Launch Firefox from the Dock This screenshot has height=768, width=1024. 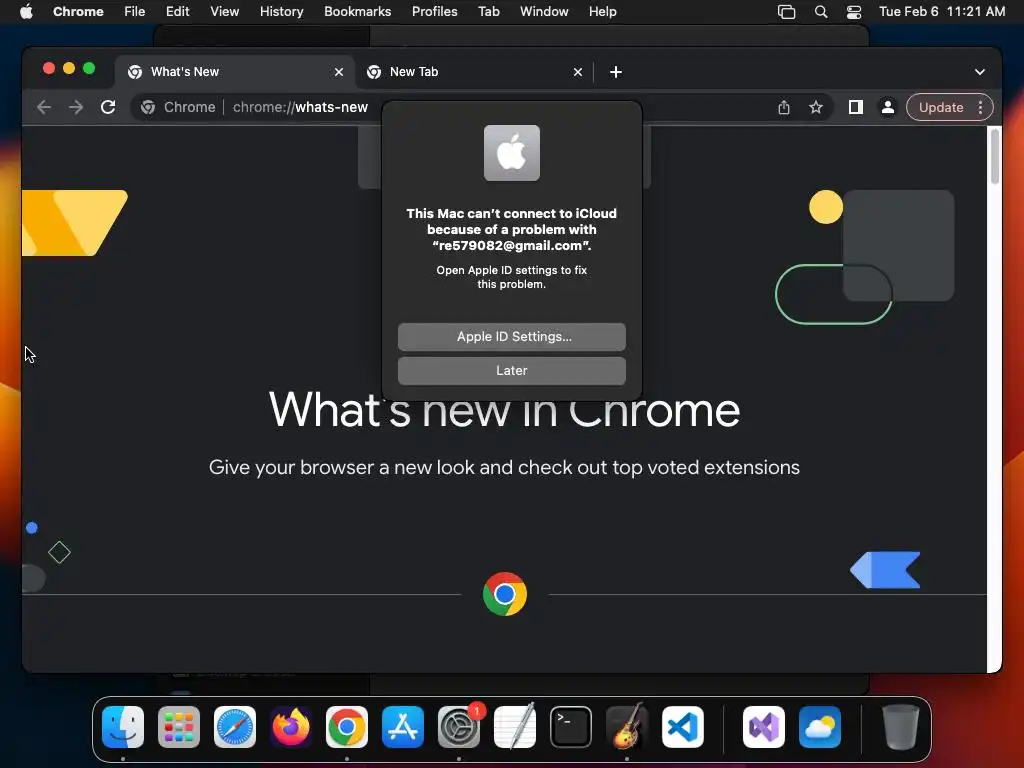[x=291, y=727]
